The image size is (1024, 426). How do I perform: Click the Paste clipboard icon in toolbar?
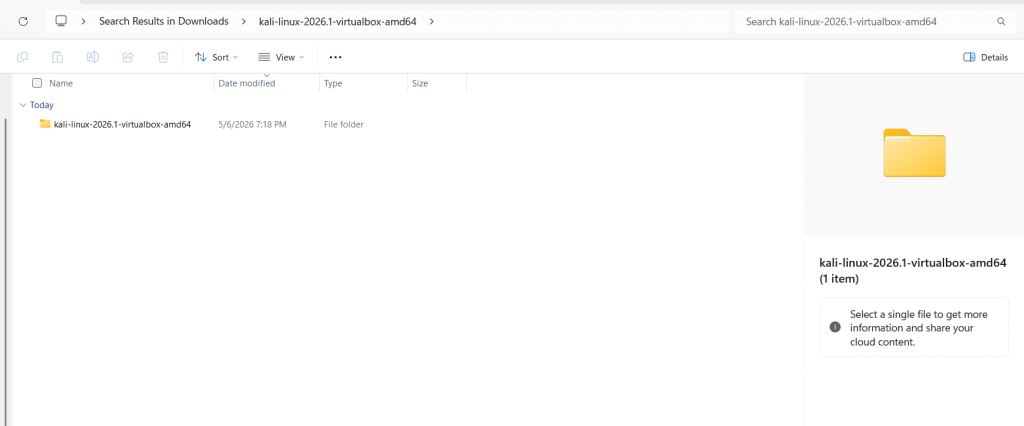click(x=57, y=57)
